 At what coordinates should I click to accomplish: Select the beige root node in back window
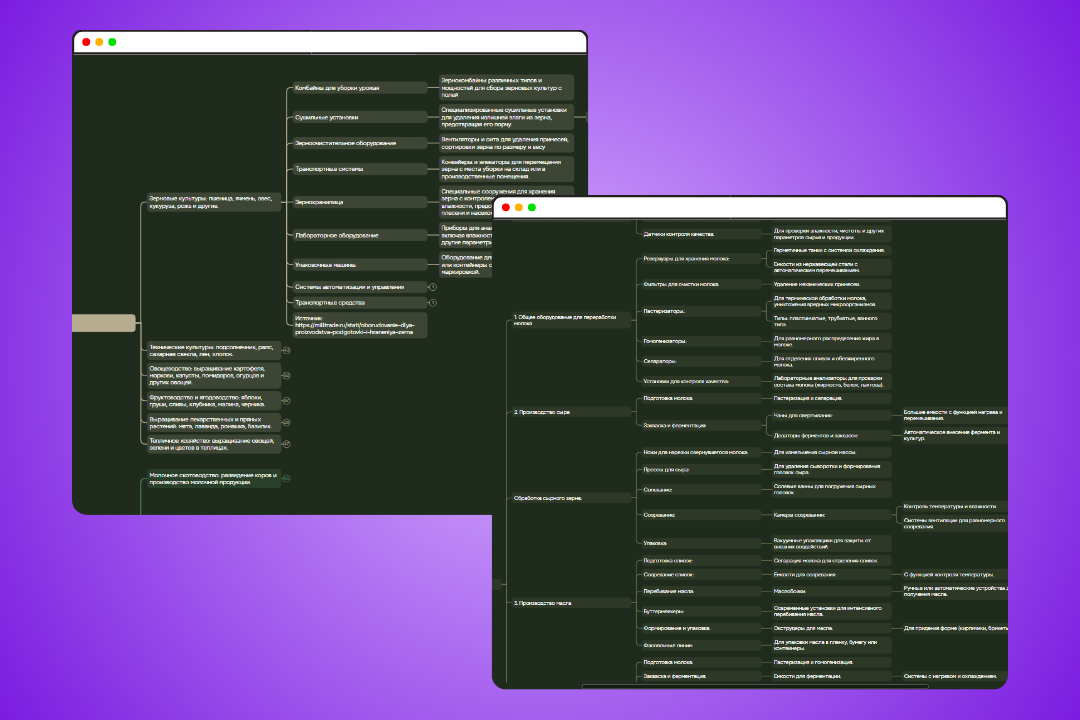coord(104,322)
